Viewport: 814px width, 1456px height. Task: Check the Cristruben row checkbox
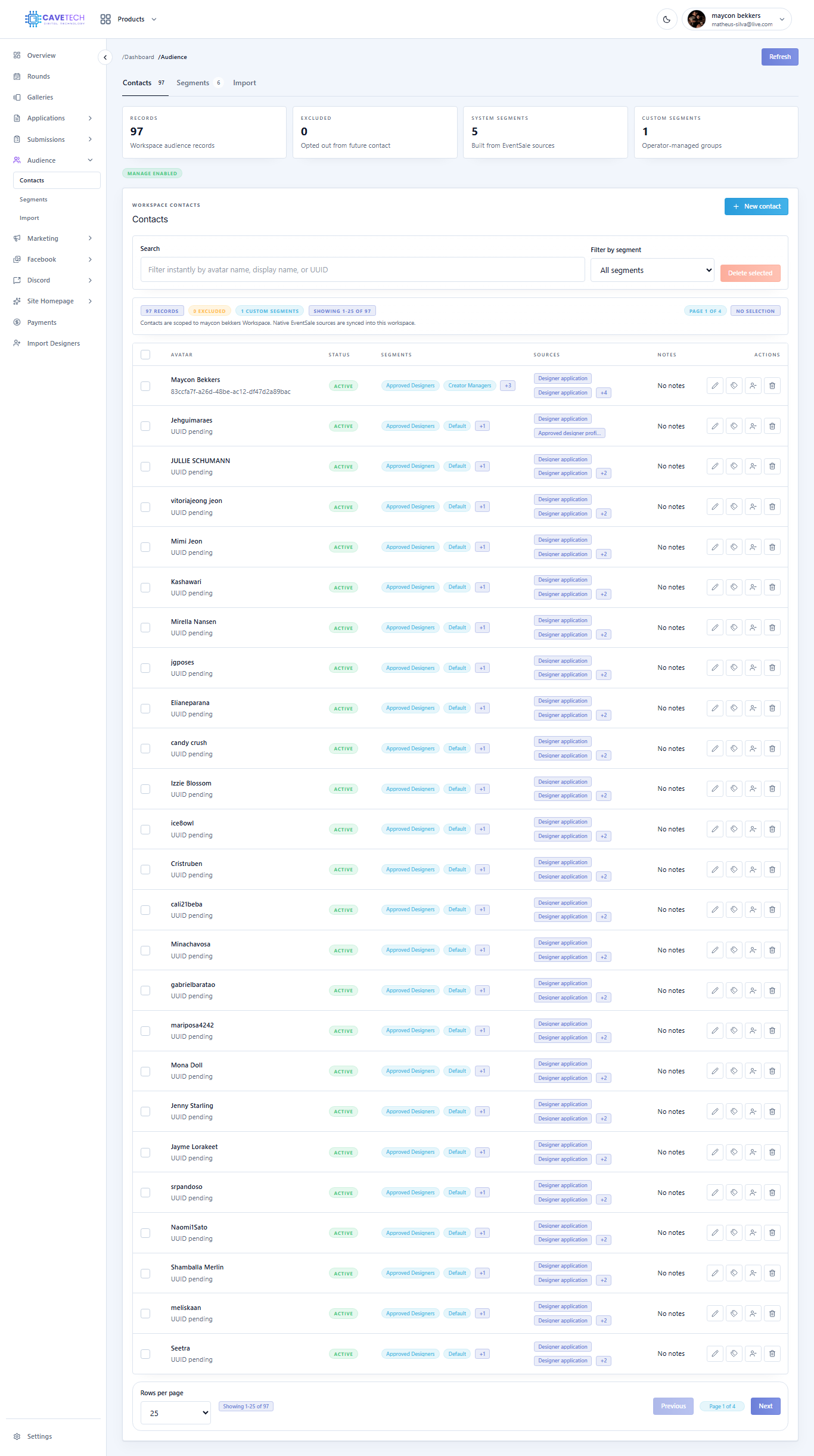coord(145,870)
